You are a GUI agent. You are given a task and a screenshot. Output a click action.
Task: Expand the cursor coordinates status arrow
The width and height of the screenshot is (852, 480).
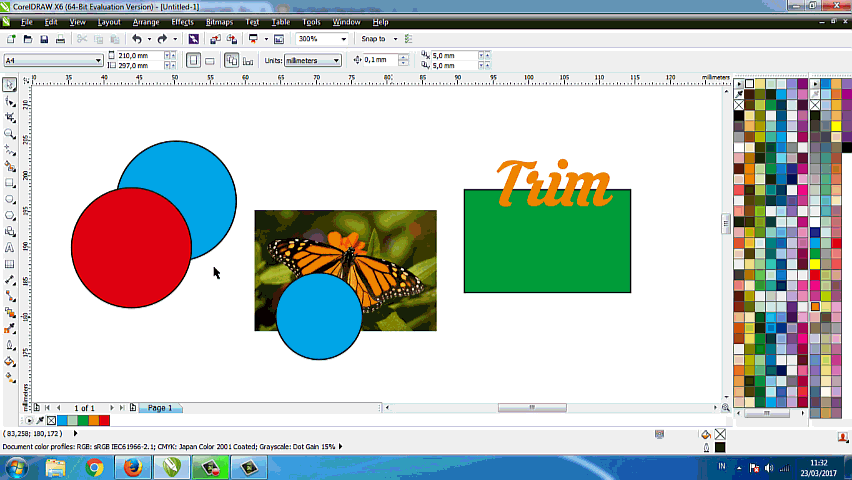point(76,433)
